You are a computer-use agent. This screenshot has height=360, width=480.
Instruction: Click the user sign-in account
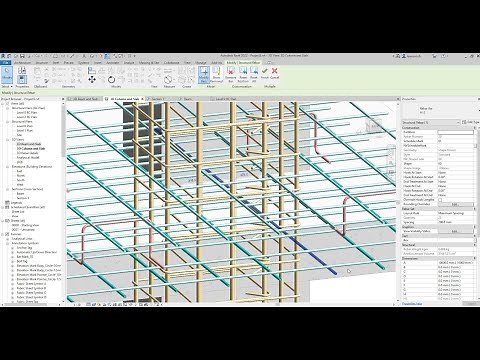tap(411, 56)
